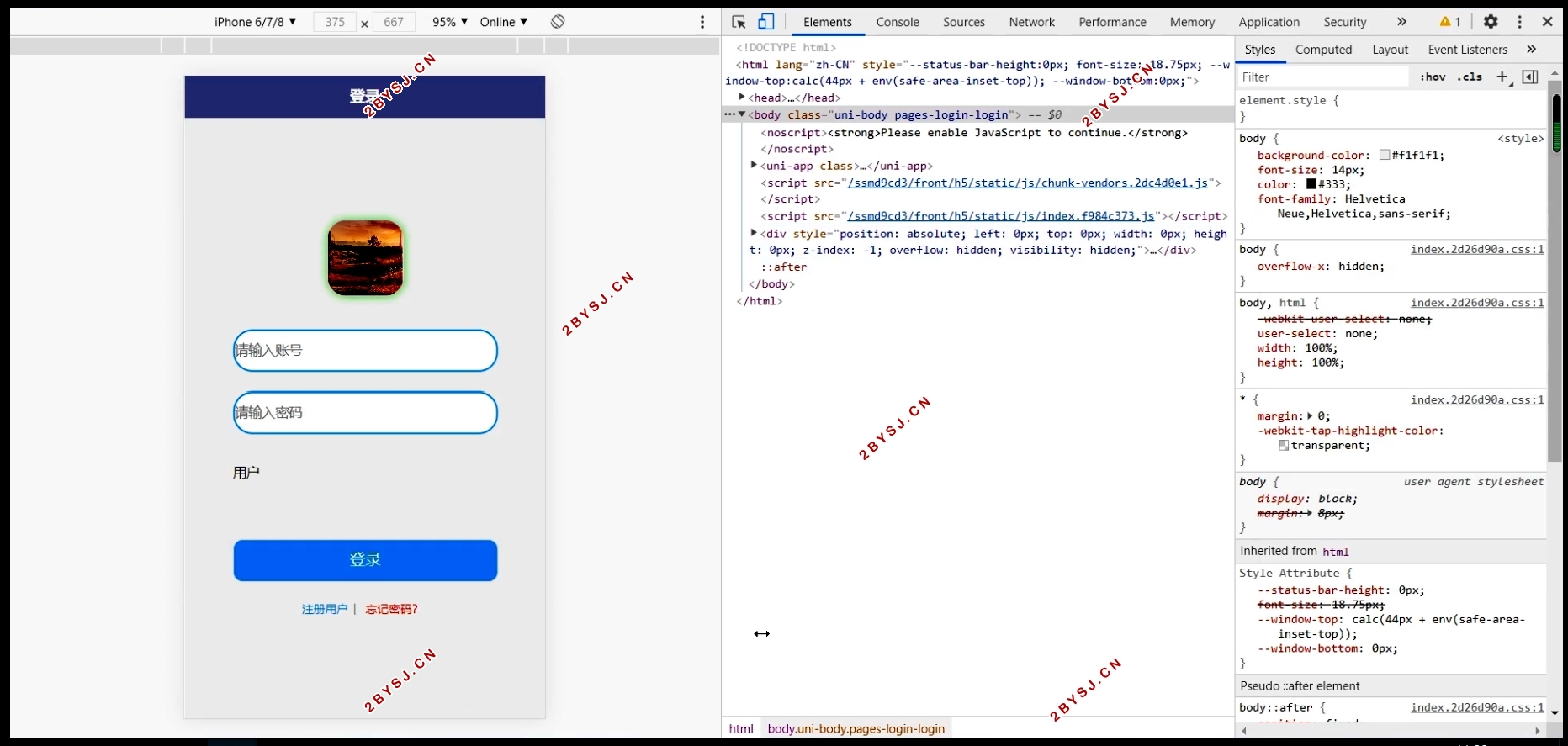Switch to the Elements tab
The image size is (1568, 746).
coord(827,22)
